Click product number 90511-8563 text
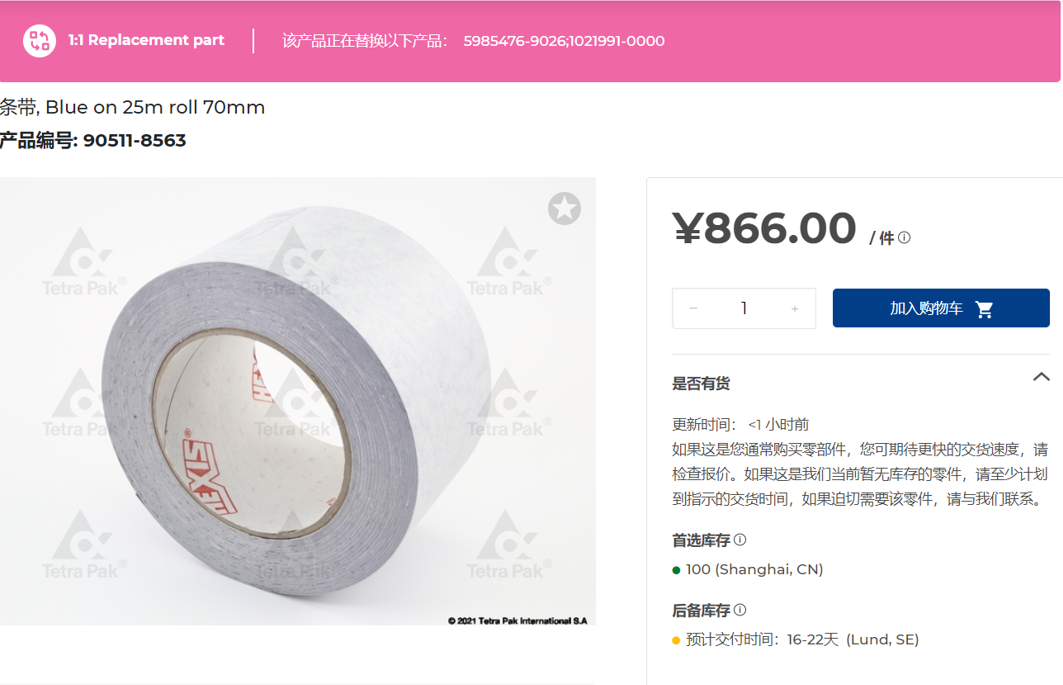Screen dimensions: 1063x685 (x=134, y=140)
